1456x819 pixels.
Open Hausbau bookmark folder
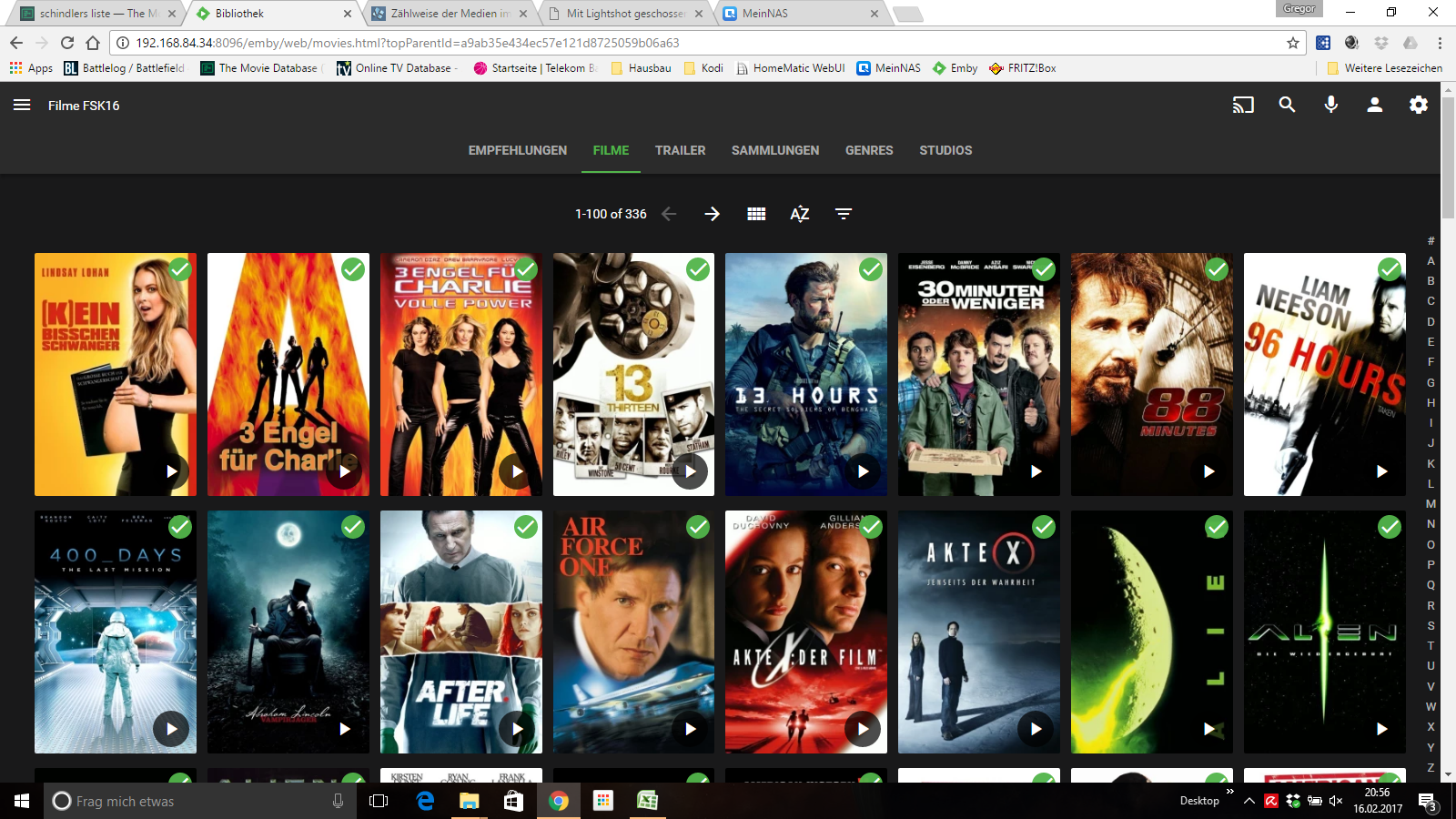(641, 68)
